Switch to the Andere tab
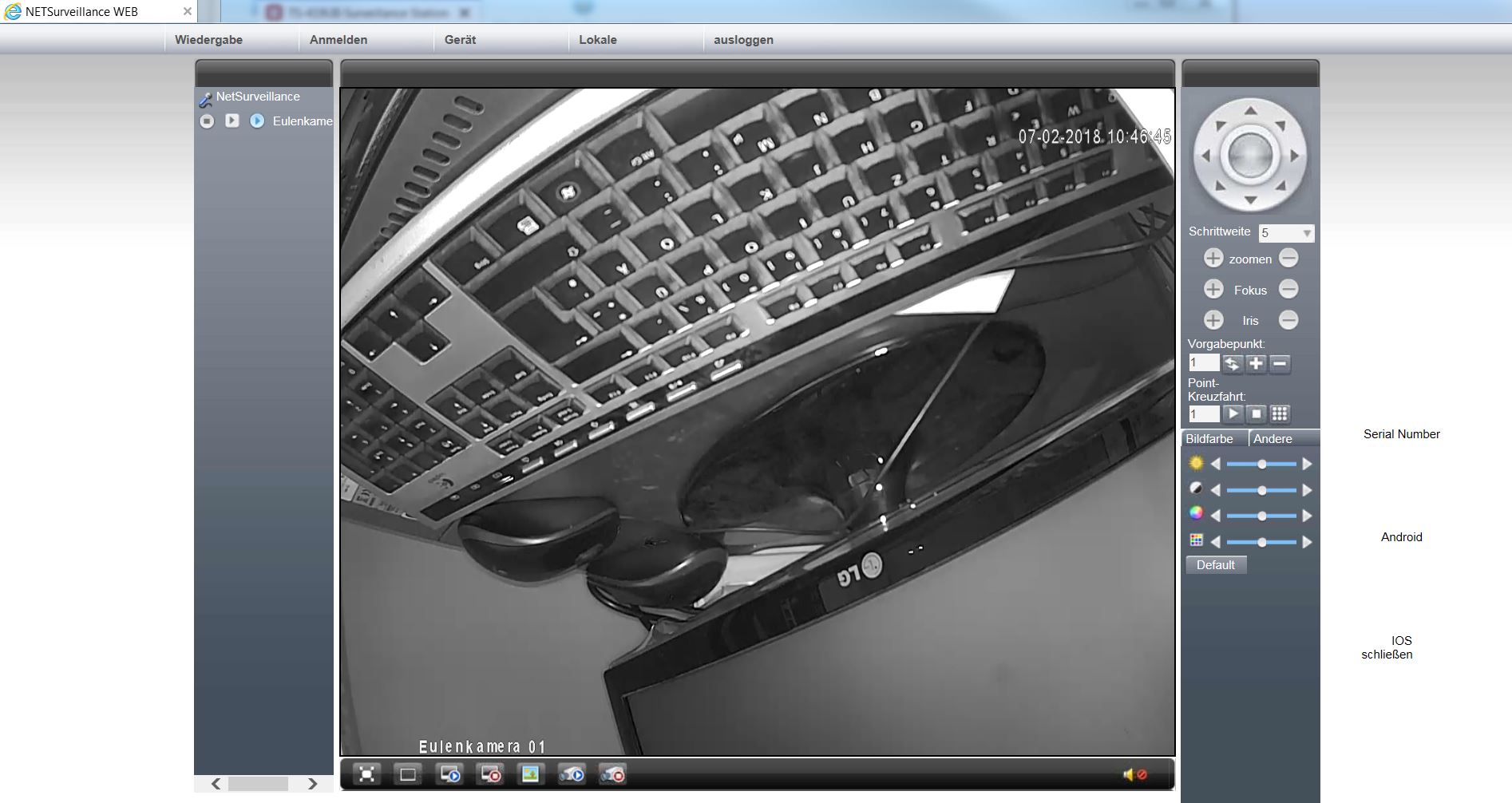 pyautogui.click(x=1273, y=439)
